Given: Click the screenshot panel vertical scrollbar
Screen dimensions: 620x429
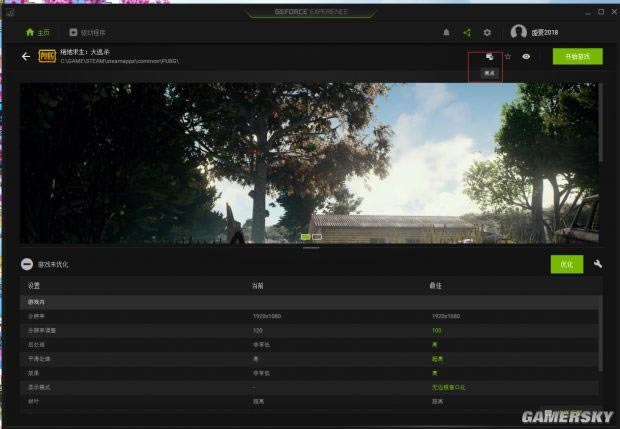Looking at the screenshot, I should (601, 123).
